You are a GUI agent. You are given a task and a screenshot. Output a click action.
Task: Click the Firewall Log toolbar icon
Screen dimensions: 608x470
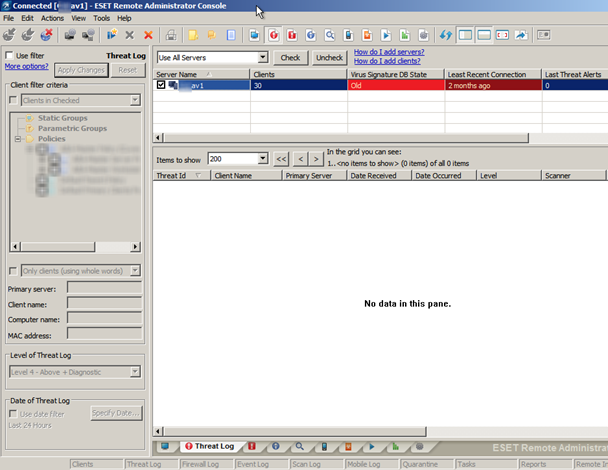pyautogui.click(x=292, y=35)
